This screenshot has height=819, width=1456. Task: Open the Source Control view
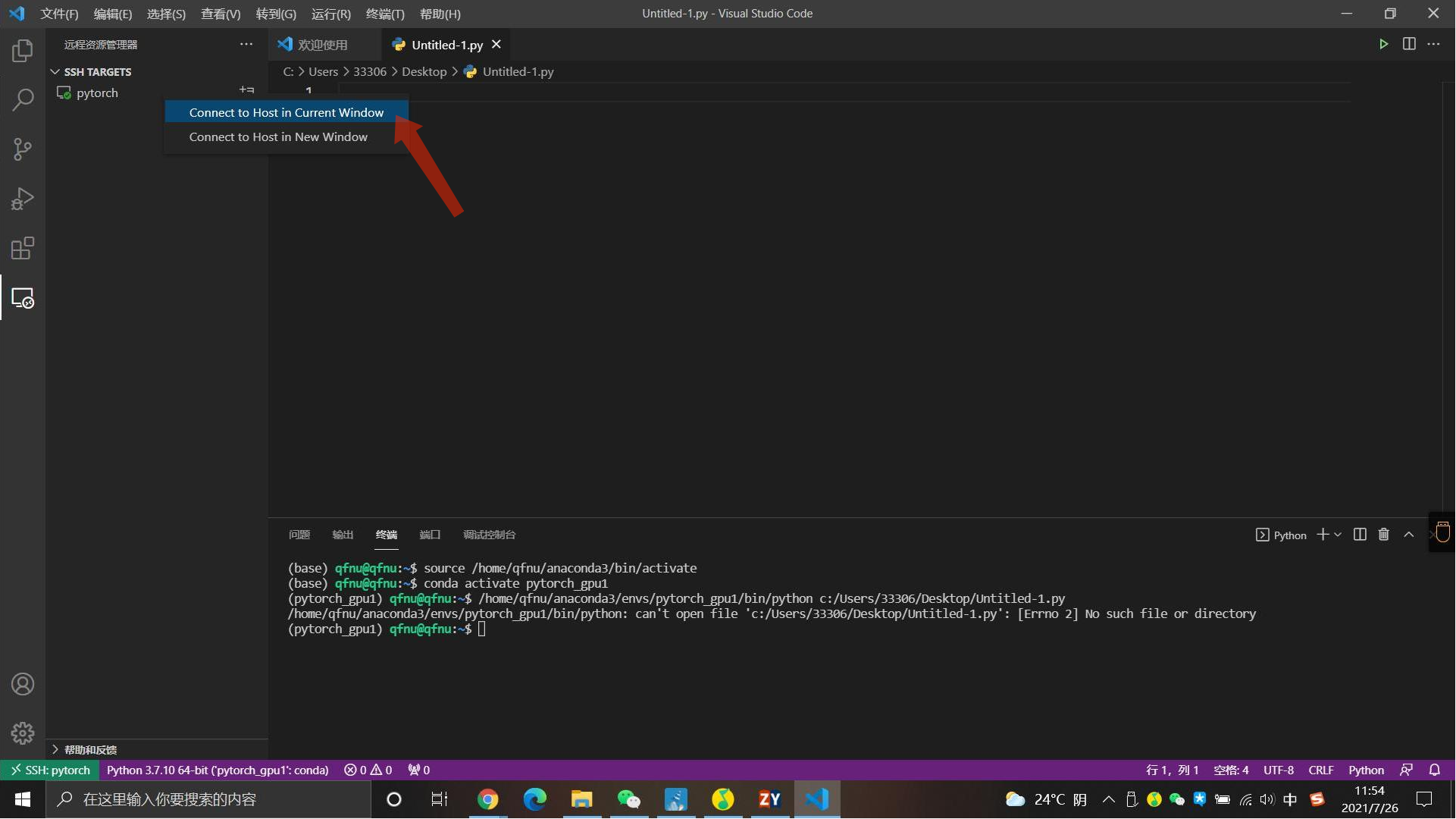point(23,149)
